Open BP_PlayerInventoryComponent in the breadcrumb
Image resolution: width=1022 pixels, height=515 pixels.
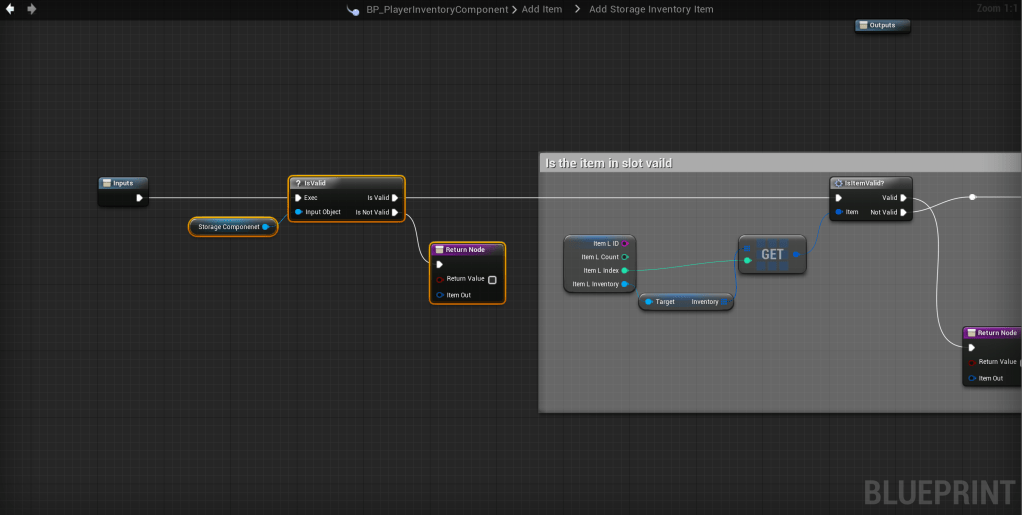click(x=438, y=10)
